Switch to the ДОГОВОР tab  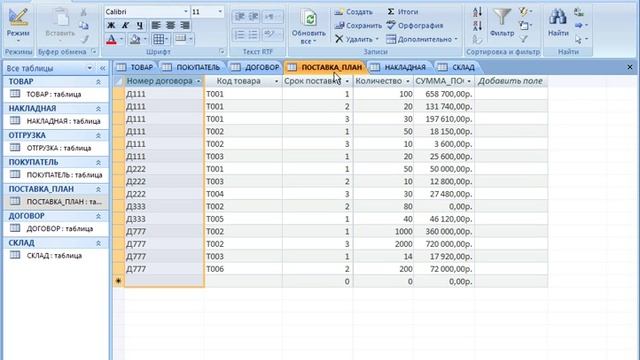(256, 67)
